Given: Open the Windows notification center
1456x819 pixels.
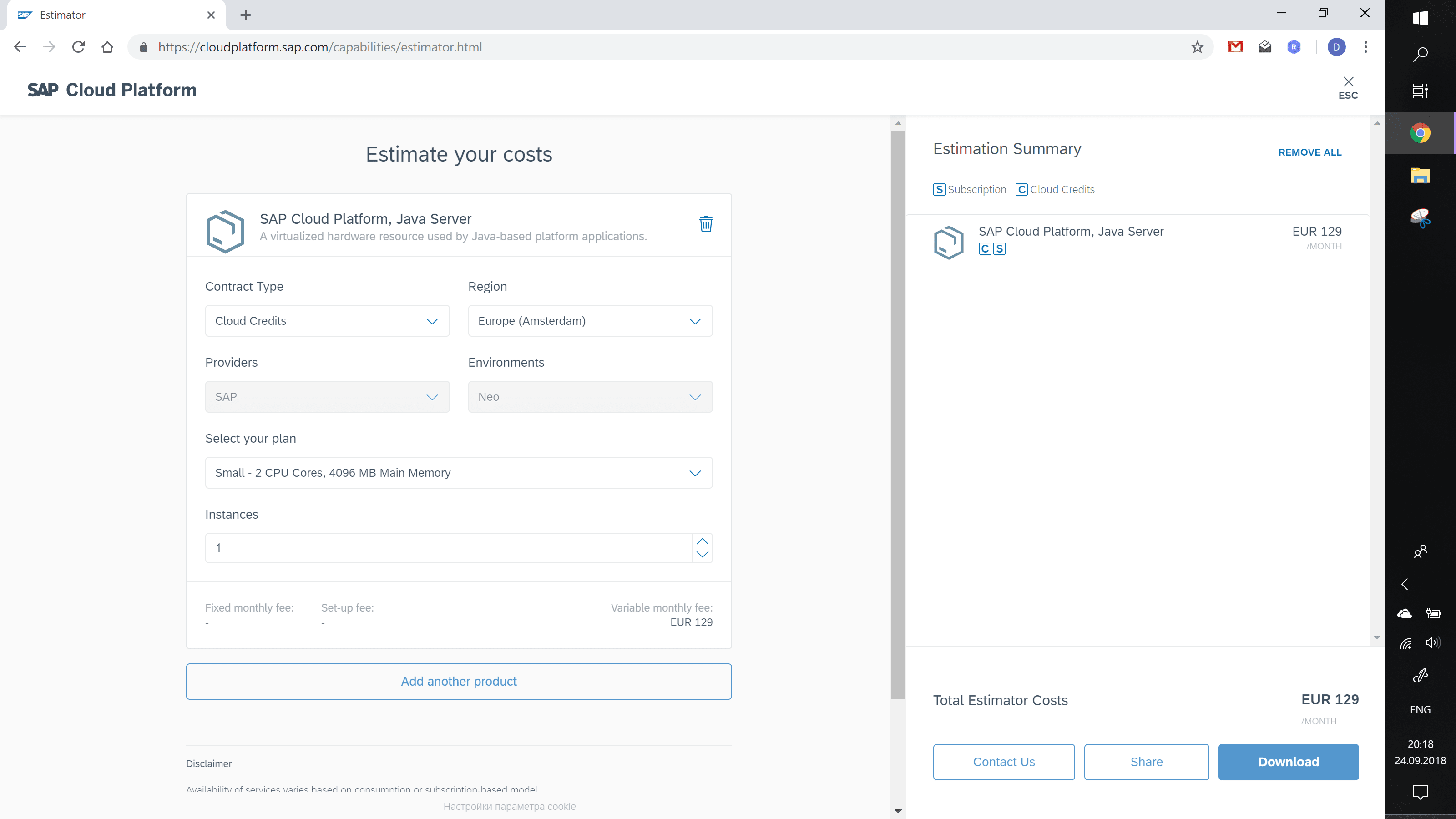Looking at the screenshot, I should [1420, 792].
